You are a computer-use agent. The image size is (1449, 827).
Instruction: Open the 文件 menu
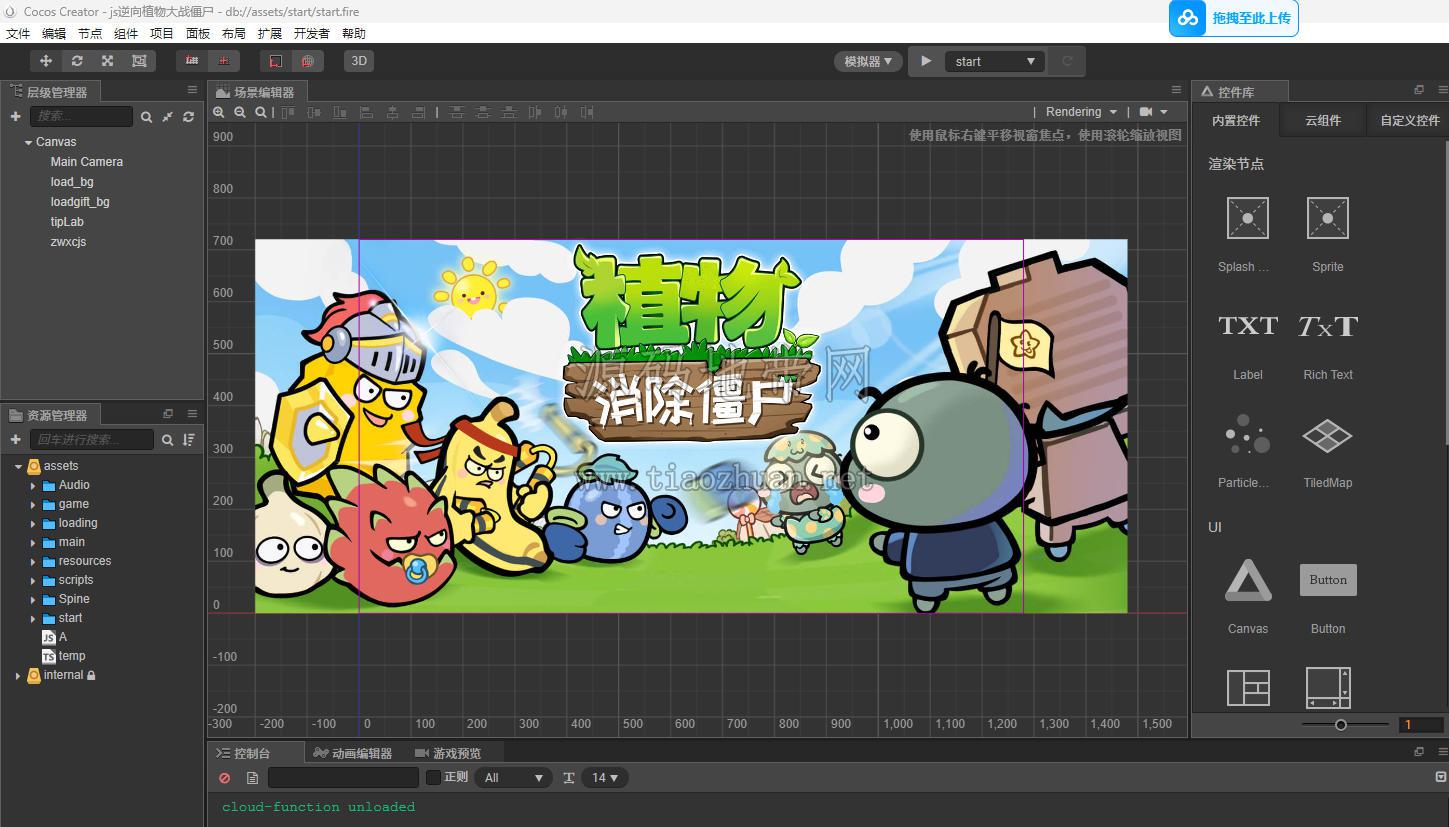(18, 33)
